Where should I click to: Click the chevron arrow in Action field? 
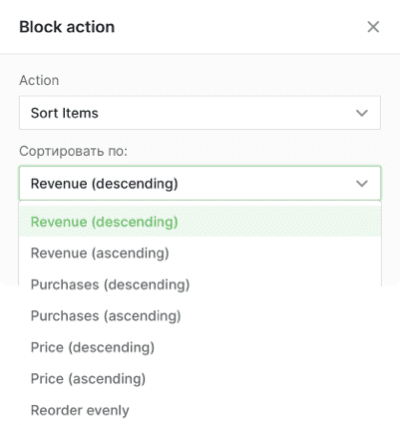pos(362,113)
